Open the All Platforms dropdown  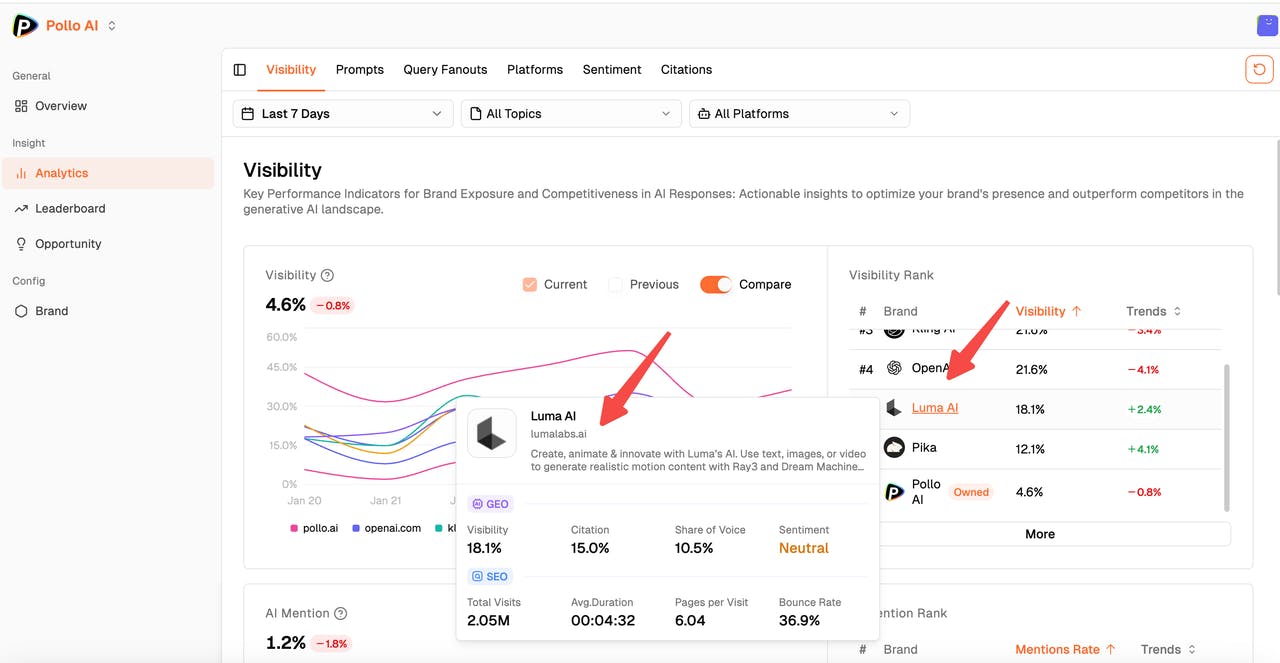pos(799,114)
